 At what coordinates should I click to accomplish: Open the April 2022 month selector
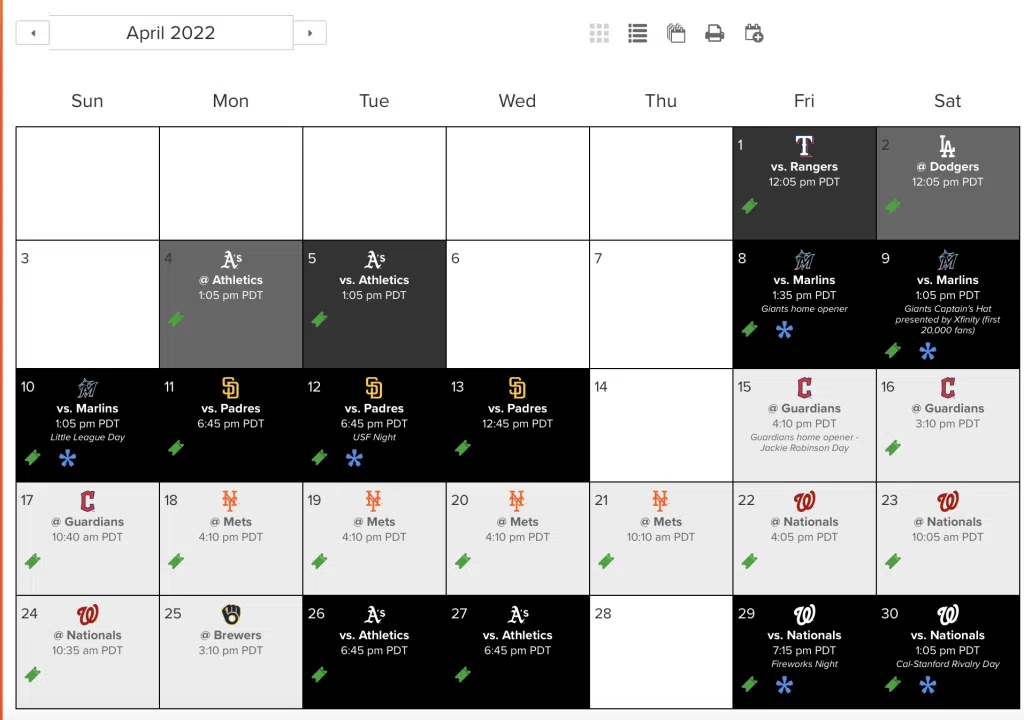pyautogui.click(x=171, y=33)
